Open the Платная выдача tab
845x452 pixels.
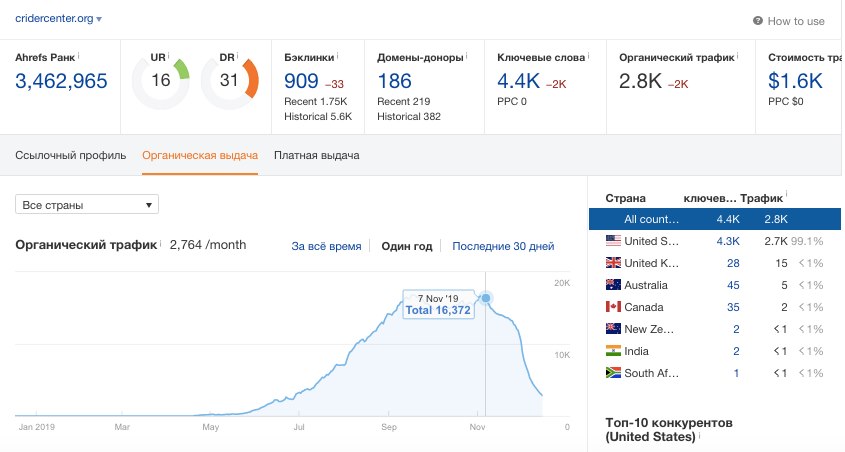click(x=316, y=155)
